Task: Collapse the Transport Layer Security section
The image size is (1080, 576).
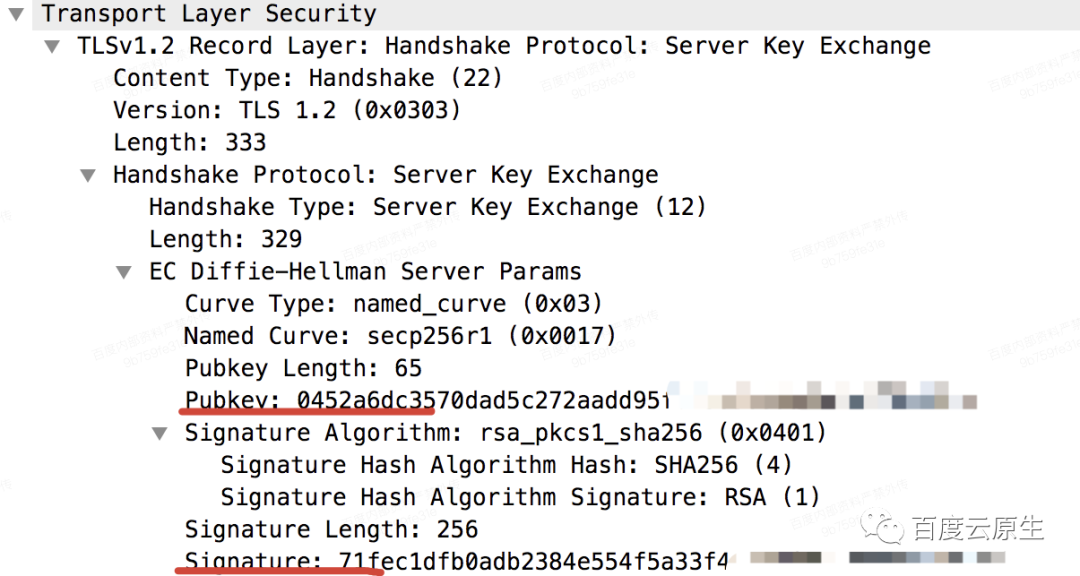Action: [x=17, y=14]
